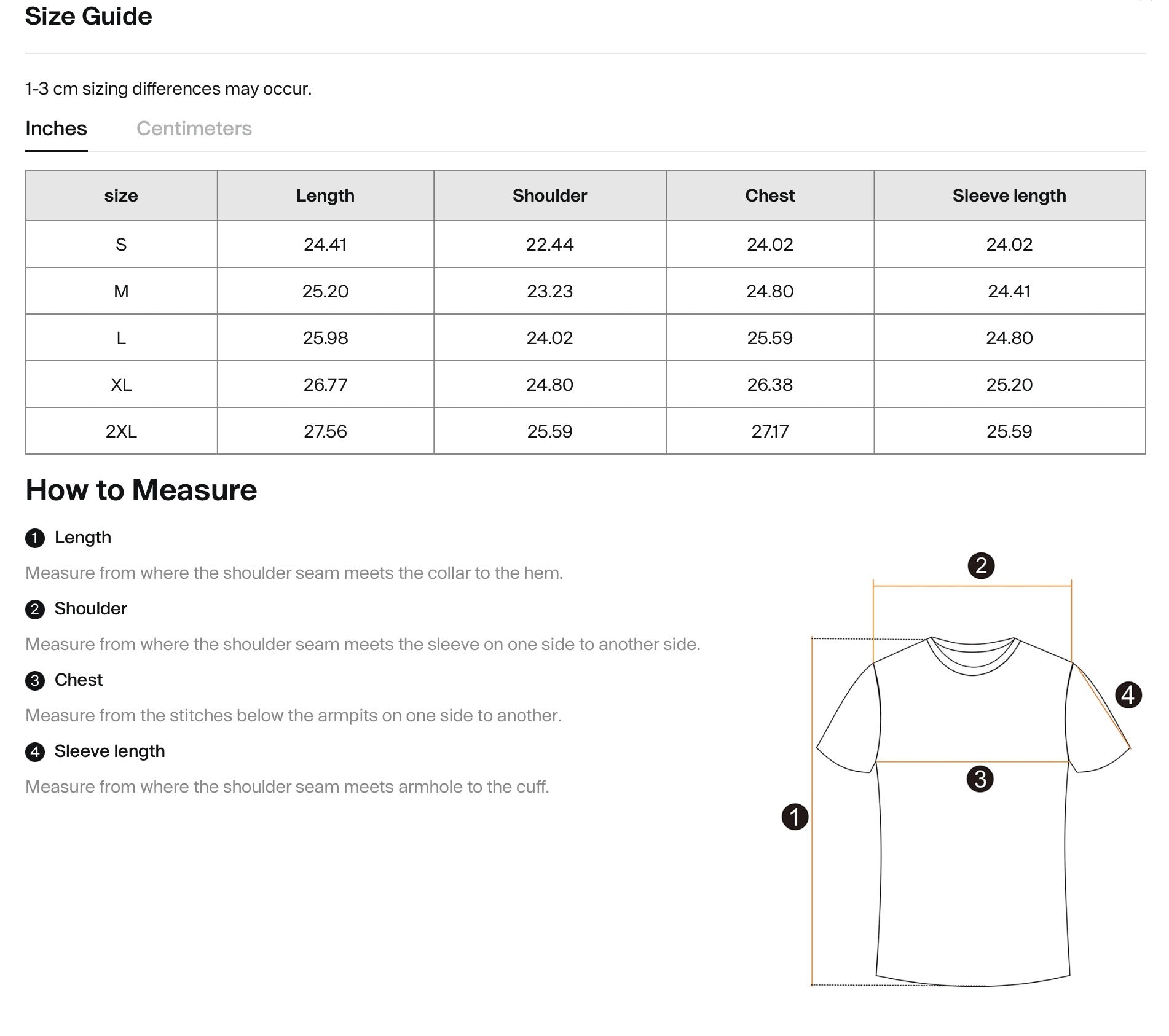
Task: Click the numbered circle 1 for Length
Action: (37, 537)
